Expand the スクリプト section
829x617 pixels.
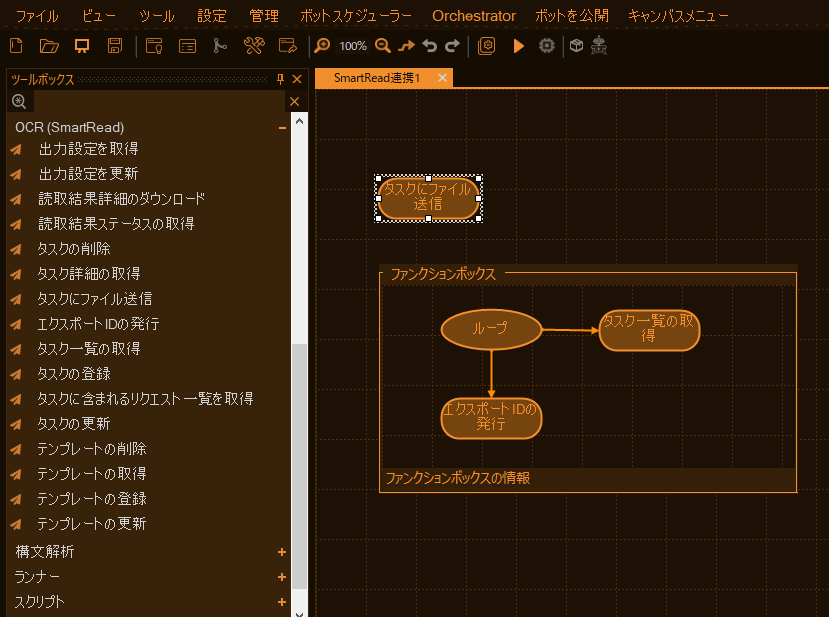tap(282, 602)
